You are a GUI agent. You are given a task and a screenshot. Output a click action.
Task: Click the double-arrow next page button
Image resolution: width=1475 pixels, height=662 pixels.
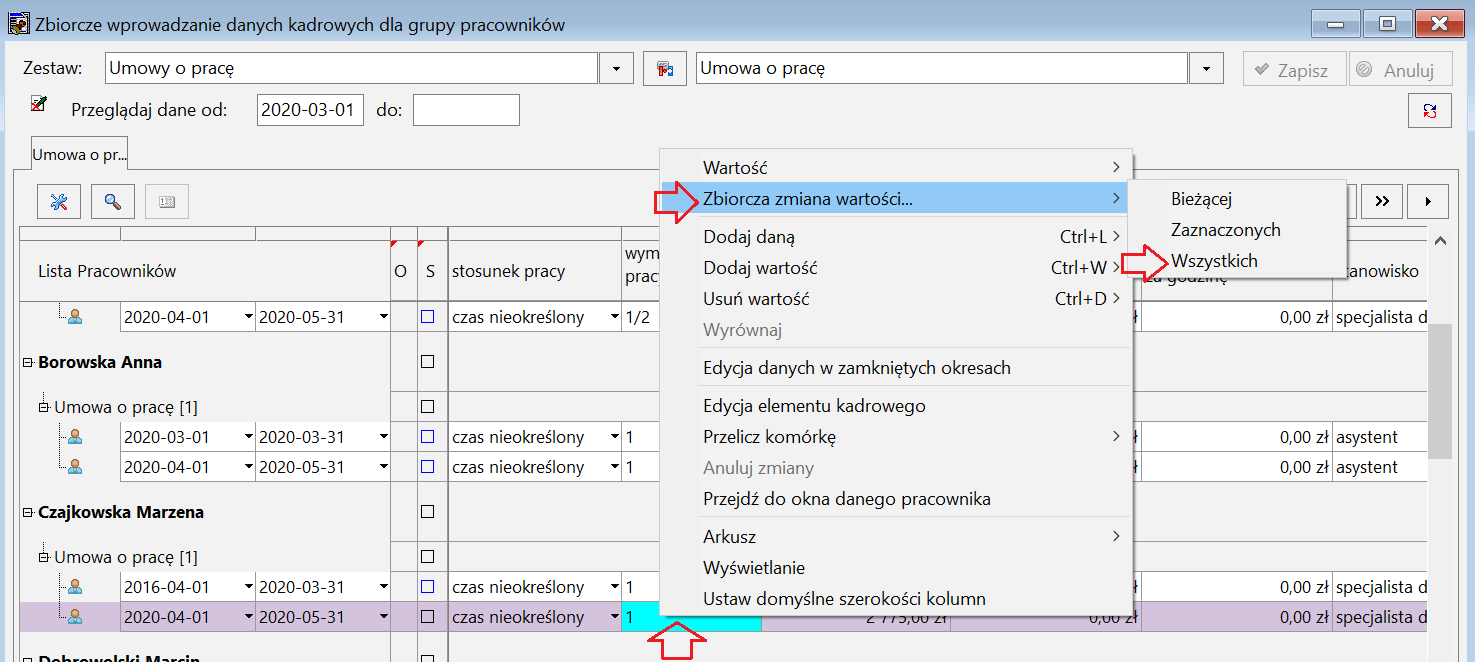coord(1382,201)
